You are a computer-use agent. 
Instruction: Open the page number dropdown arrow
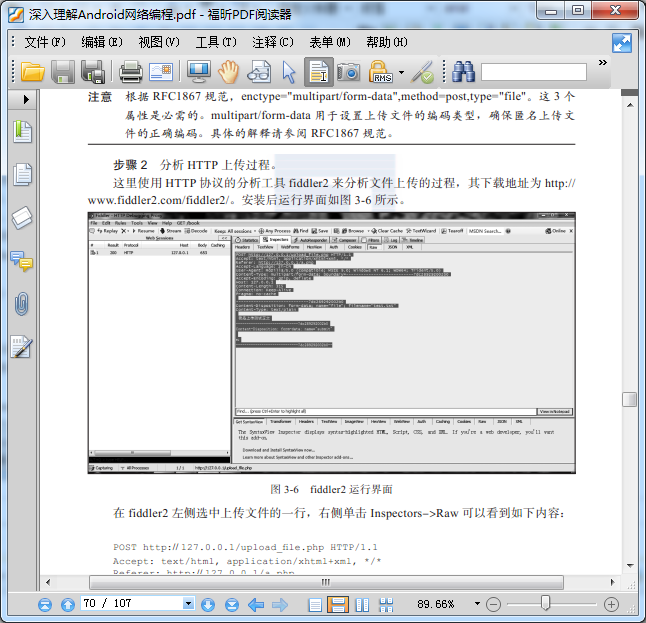(x=188, y=604)
